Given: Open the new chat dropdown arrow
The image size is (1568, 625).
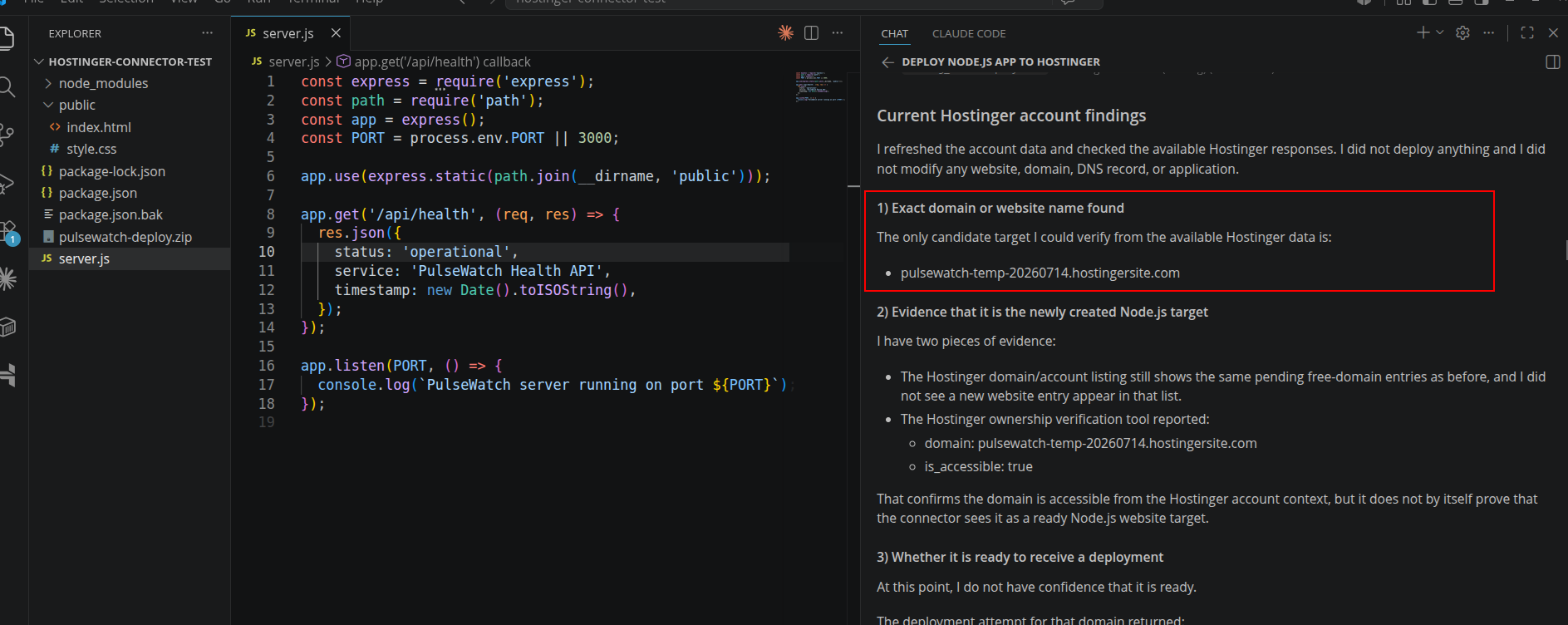Looking at the screenshot, I should coord(1440,32).
